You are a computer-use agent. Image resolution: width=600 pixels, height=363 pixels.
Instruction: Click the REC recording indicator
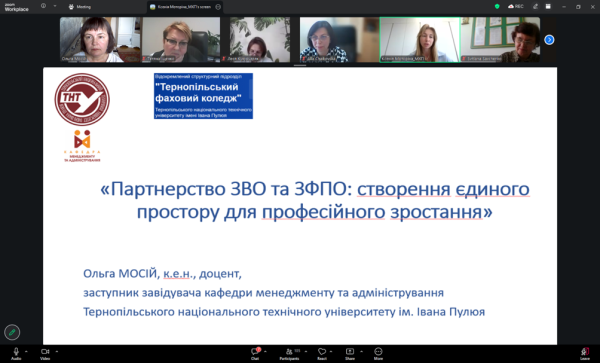click(x=515, y=7)
